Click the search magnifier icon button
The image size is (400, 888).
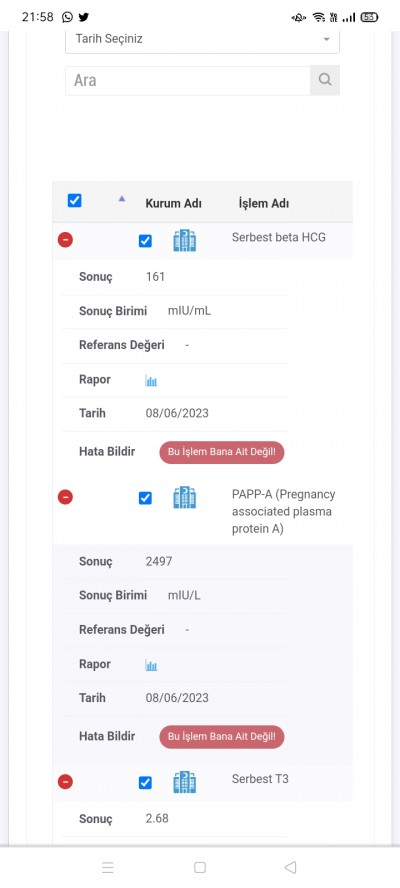(x=325, y=80)
